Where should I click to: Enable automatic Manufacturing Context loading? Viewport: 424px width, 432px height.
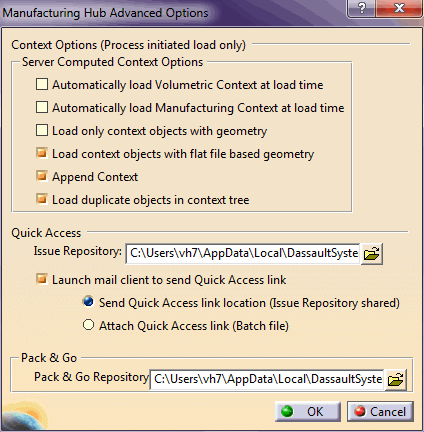pyautogui.click(x=42, y=107)
